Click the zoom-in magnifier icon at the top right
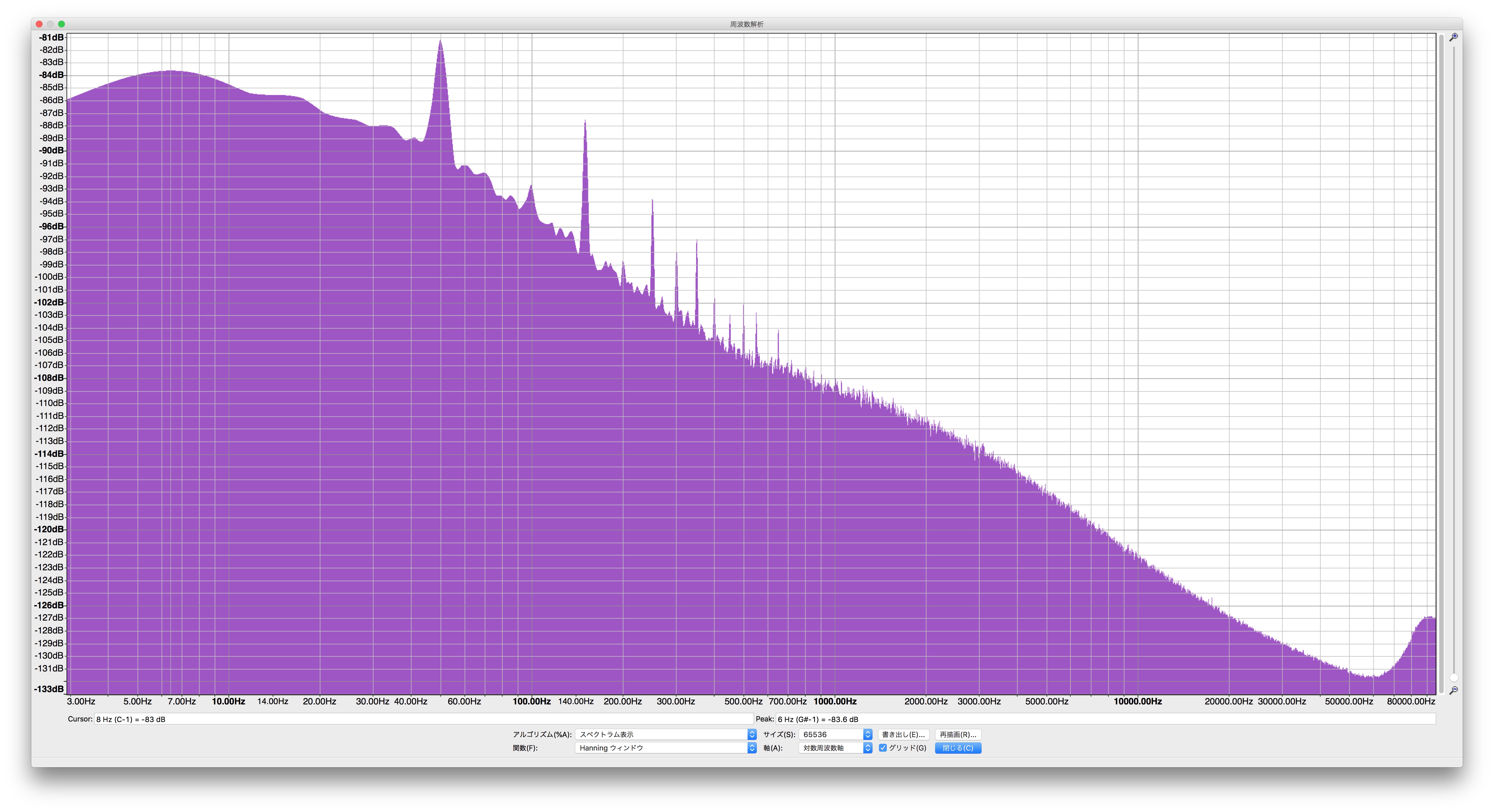This screenshot has height=812, width=1494. (1453, 37)
